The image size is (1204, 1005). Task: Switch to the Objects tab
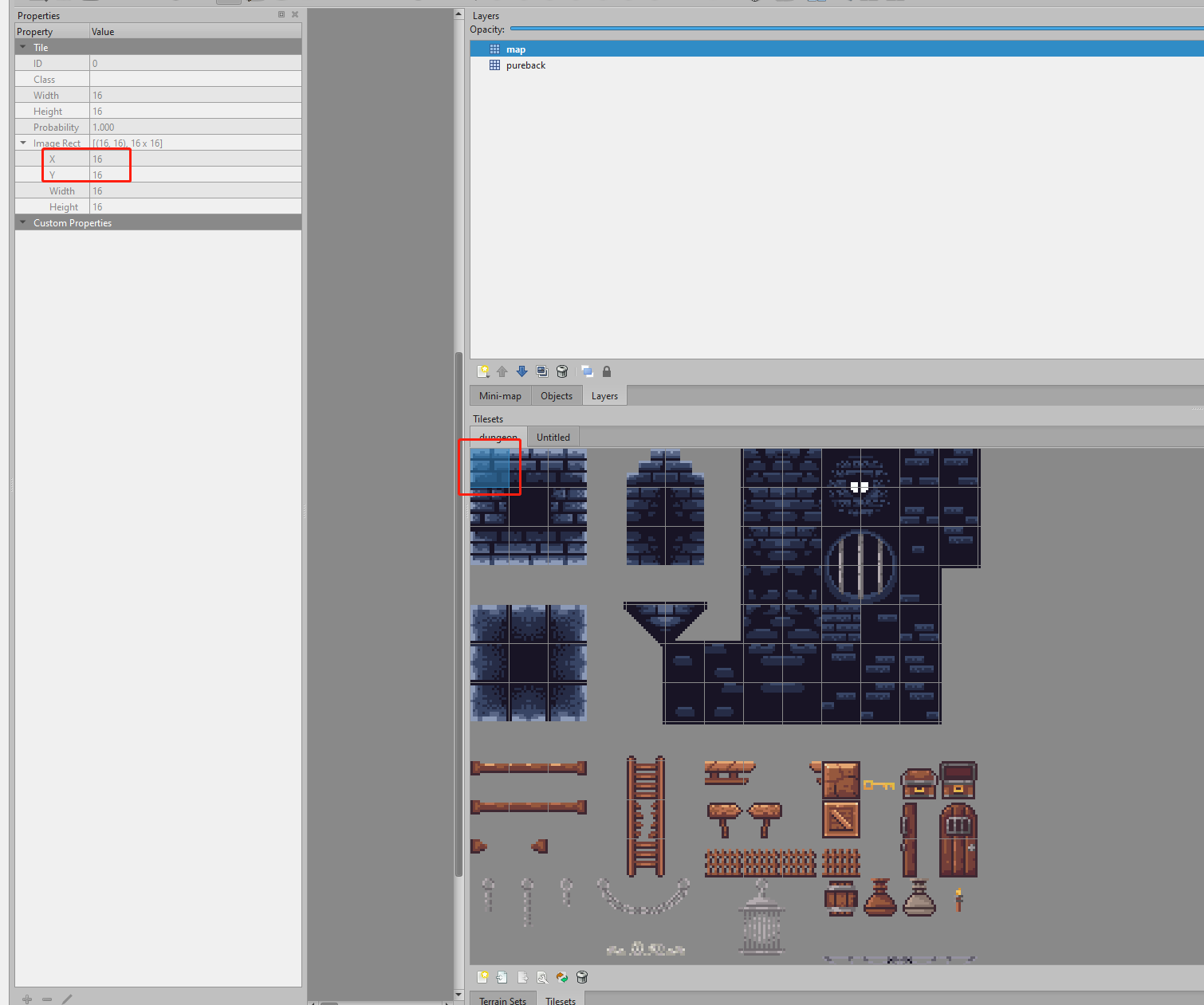(557, 395)
